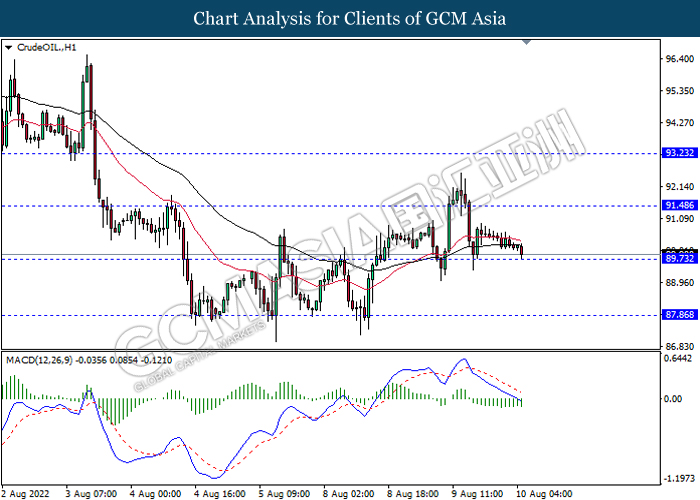Click the -1.1973 MACD scale value
This screenshot has width=700, height=500.
click(x=679, y=479)
